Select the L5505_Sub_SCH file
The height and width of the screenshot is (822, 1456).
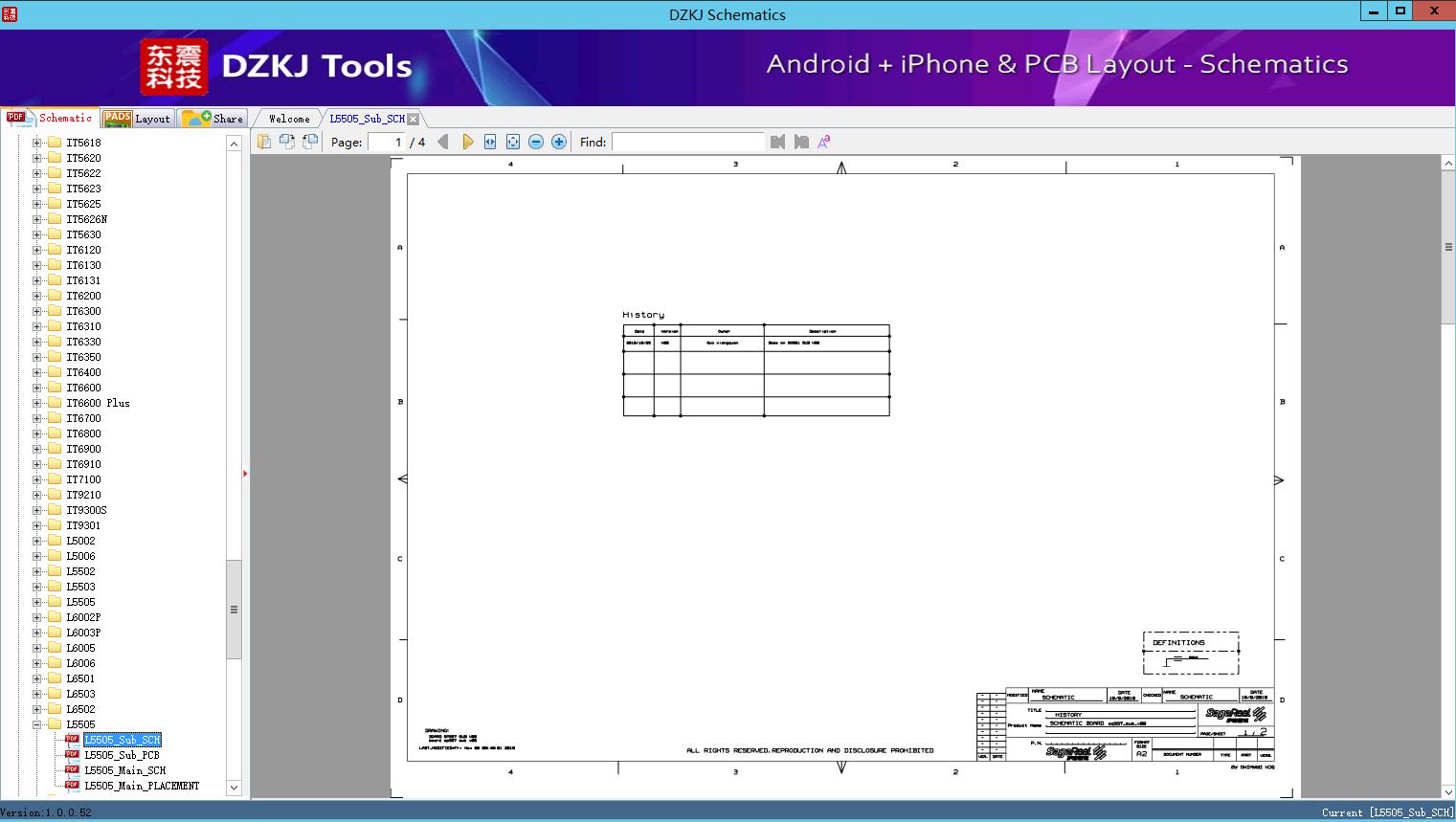(122, 740)
